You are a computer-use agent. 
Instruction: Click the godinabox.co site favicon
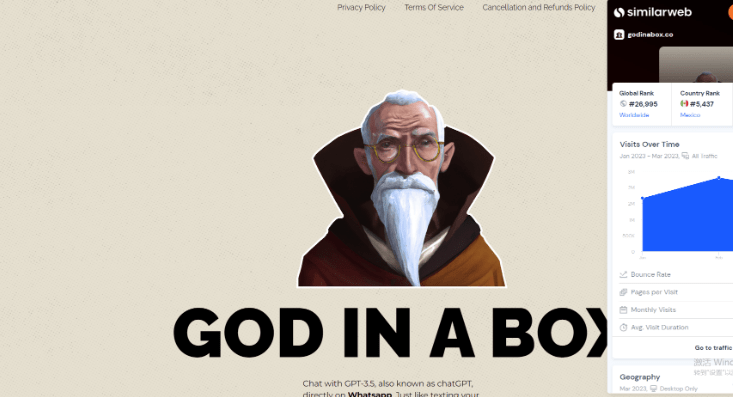pos(619,35)
